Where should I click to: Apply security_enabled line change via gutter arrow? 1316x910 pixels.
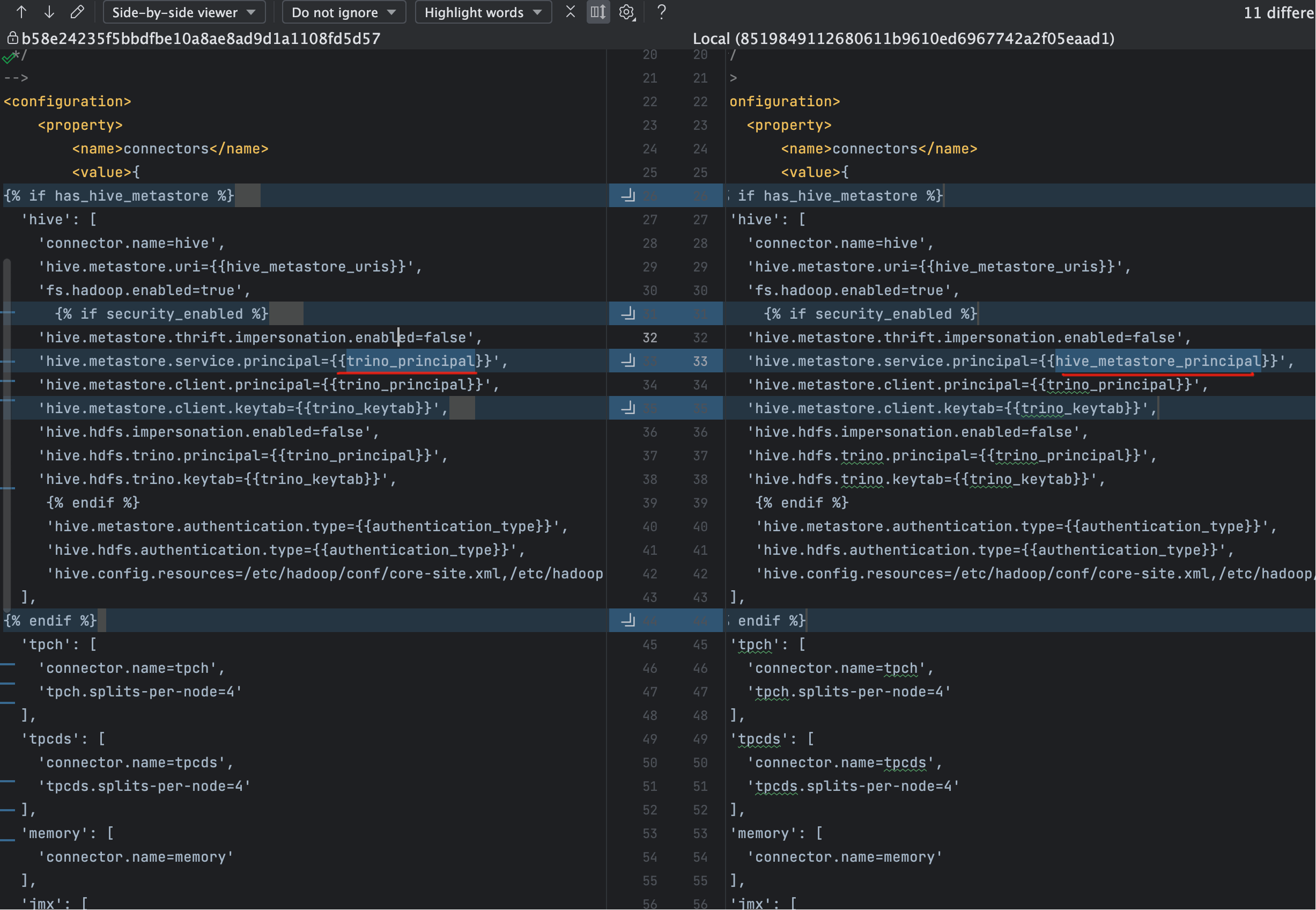[628, 313]
